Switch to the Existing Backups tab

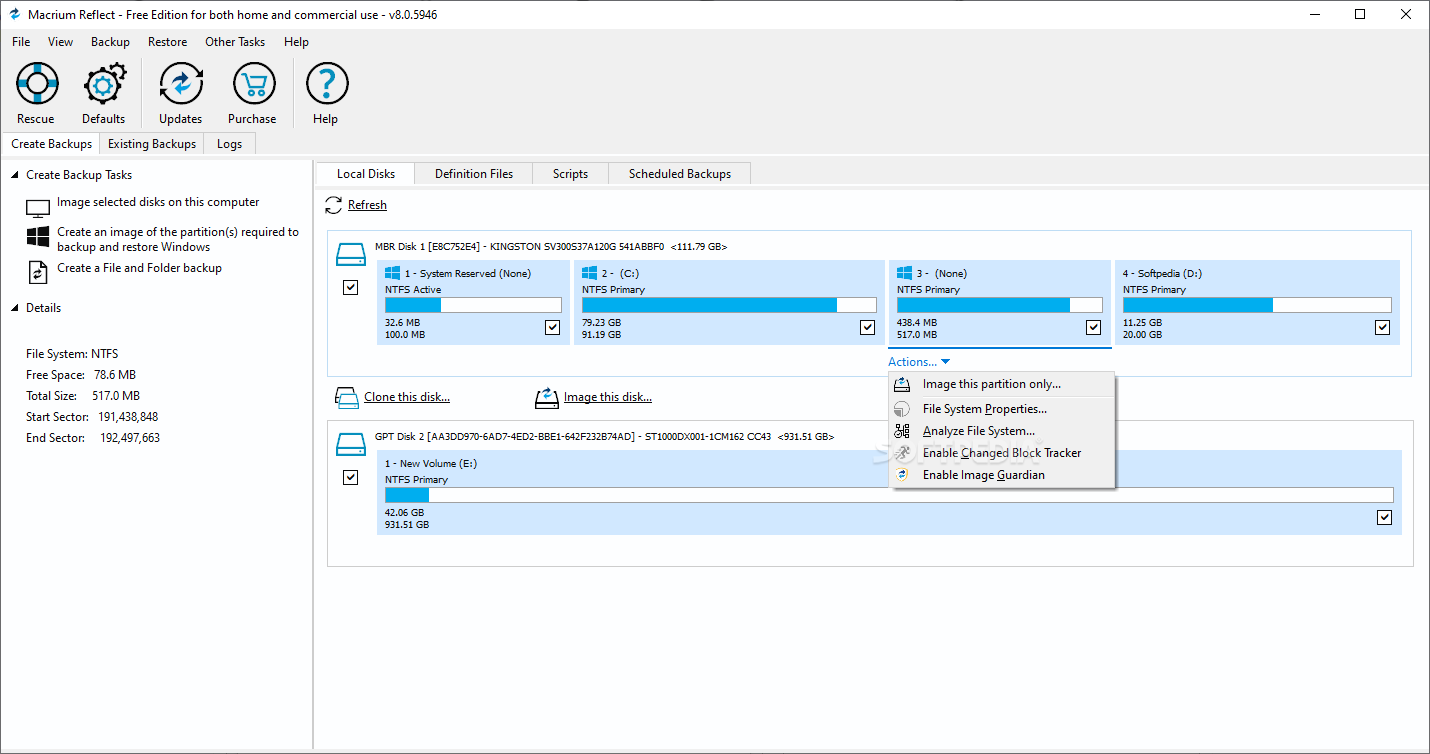(152, 144)
